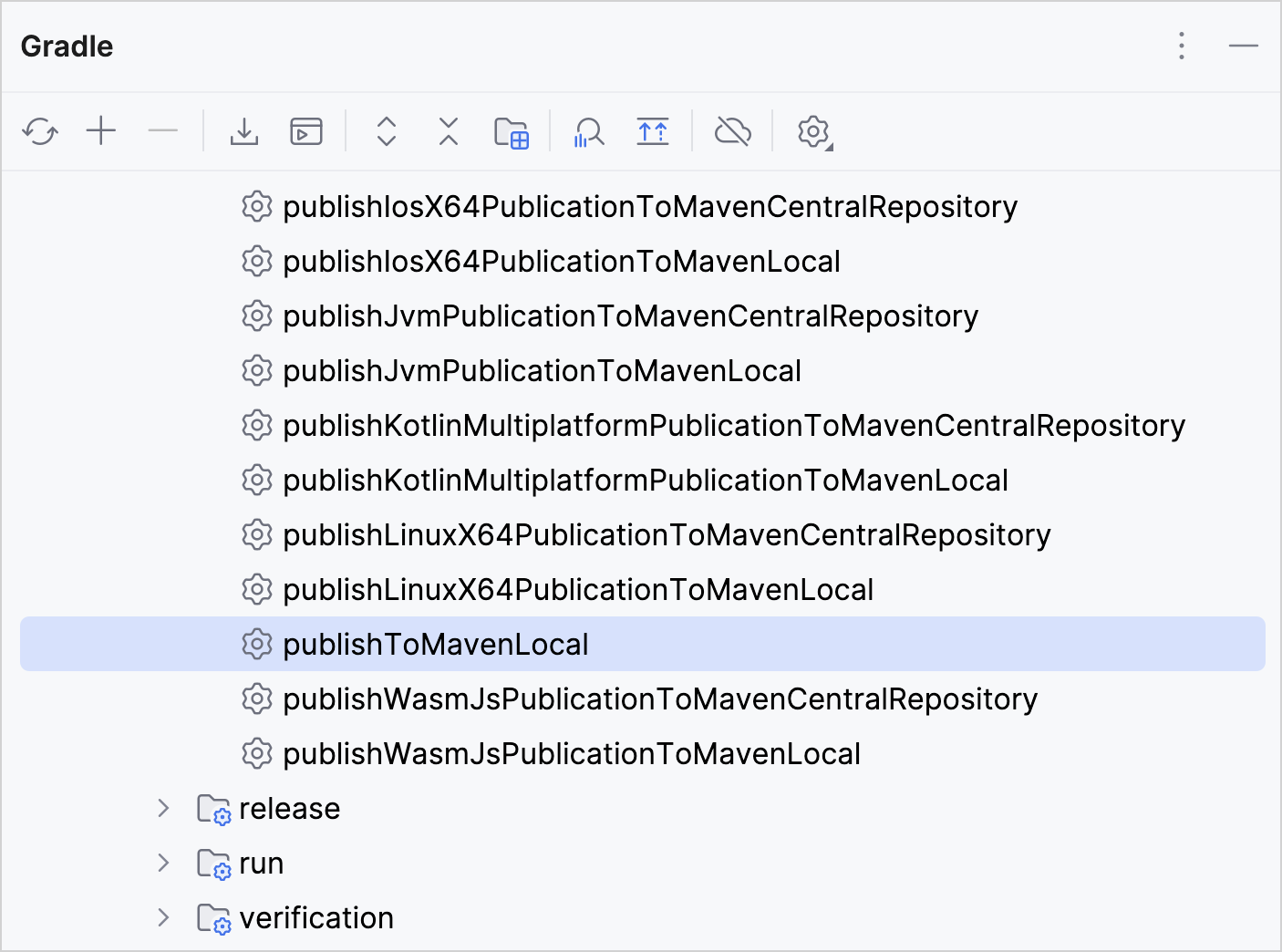Image resolution: width=1282 pixels, height=952 pixels.
Task: Detach the selected Gradle project
Action: [163, 131]
